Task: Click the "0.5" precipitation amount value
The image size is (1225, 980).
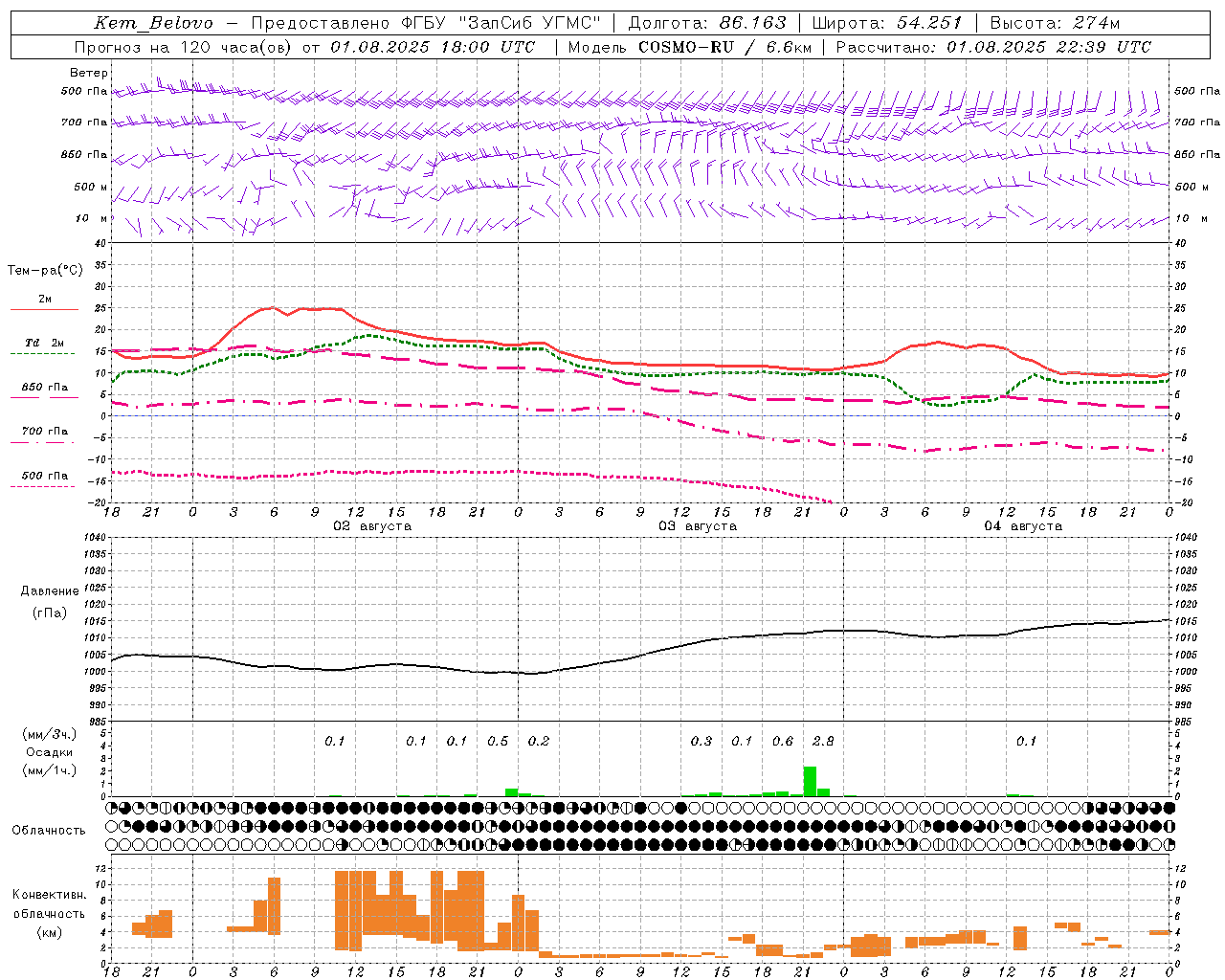Action: coord(498,741)
